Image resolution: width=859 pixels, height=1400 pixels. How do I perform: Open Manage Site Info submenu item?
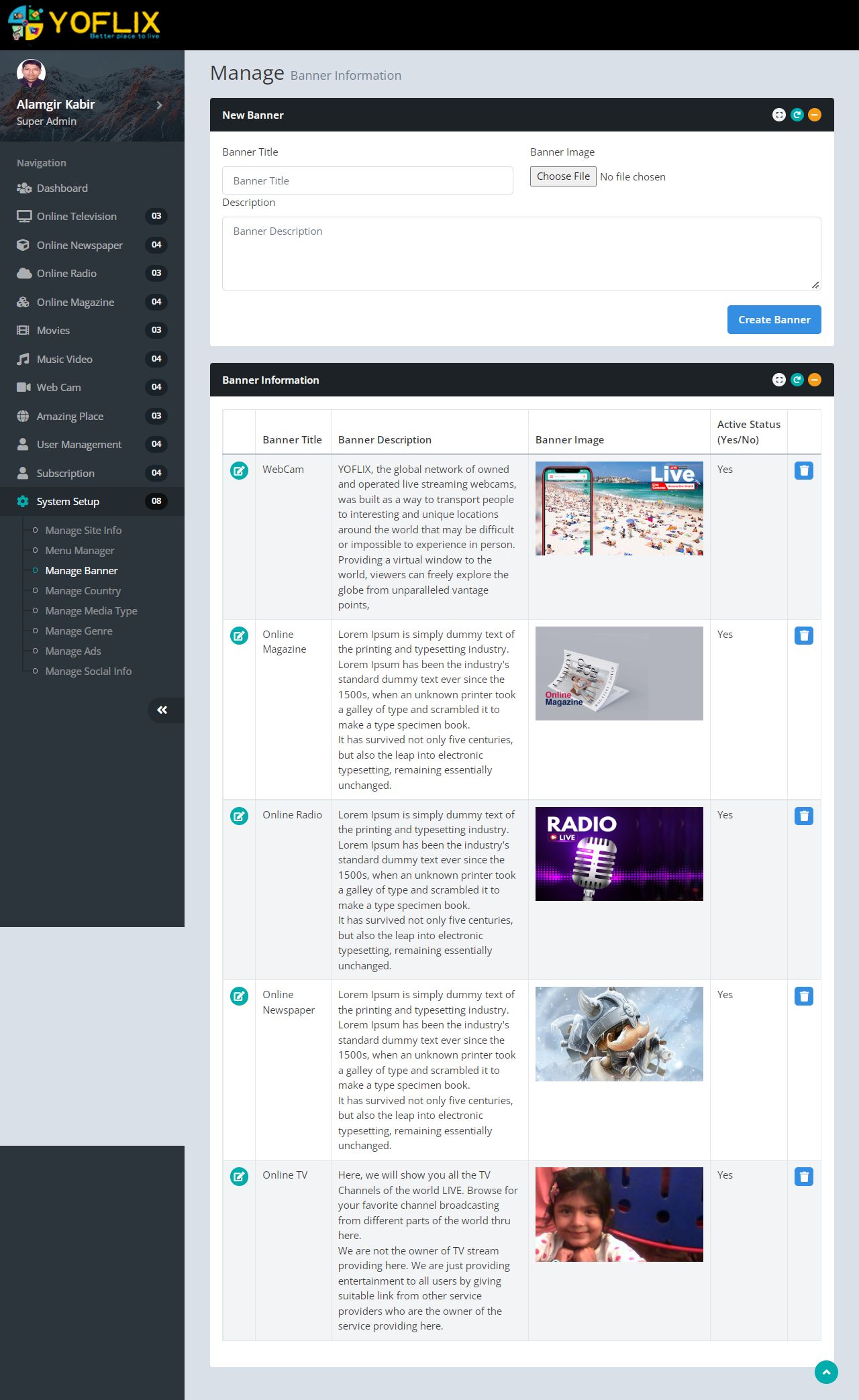tap(83, 531)
